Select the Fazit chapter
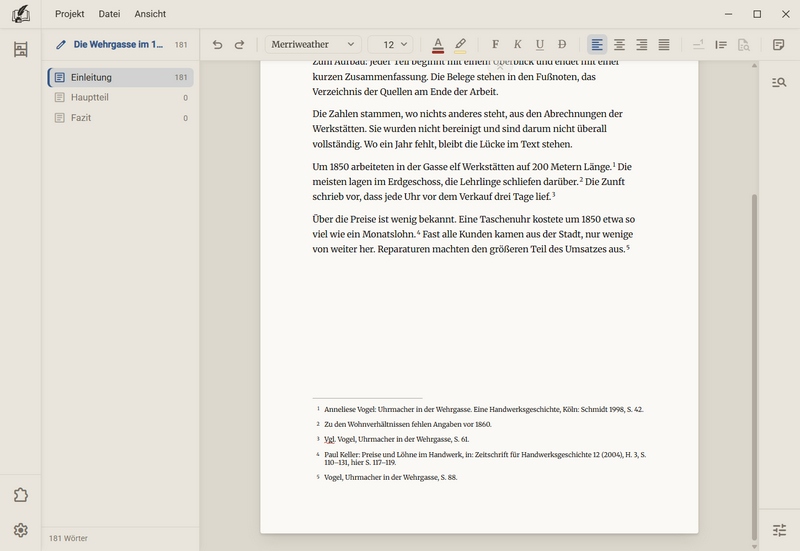 [x=121, y=117]
